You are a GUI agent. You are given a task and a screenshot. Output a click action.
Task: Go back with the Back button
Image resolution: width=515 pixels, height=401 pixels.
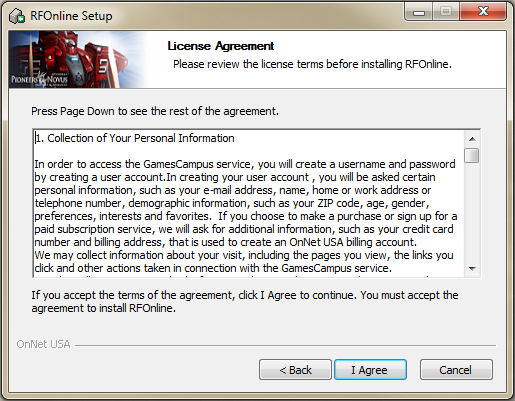click(x=295, y=369)
